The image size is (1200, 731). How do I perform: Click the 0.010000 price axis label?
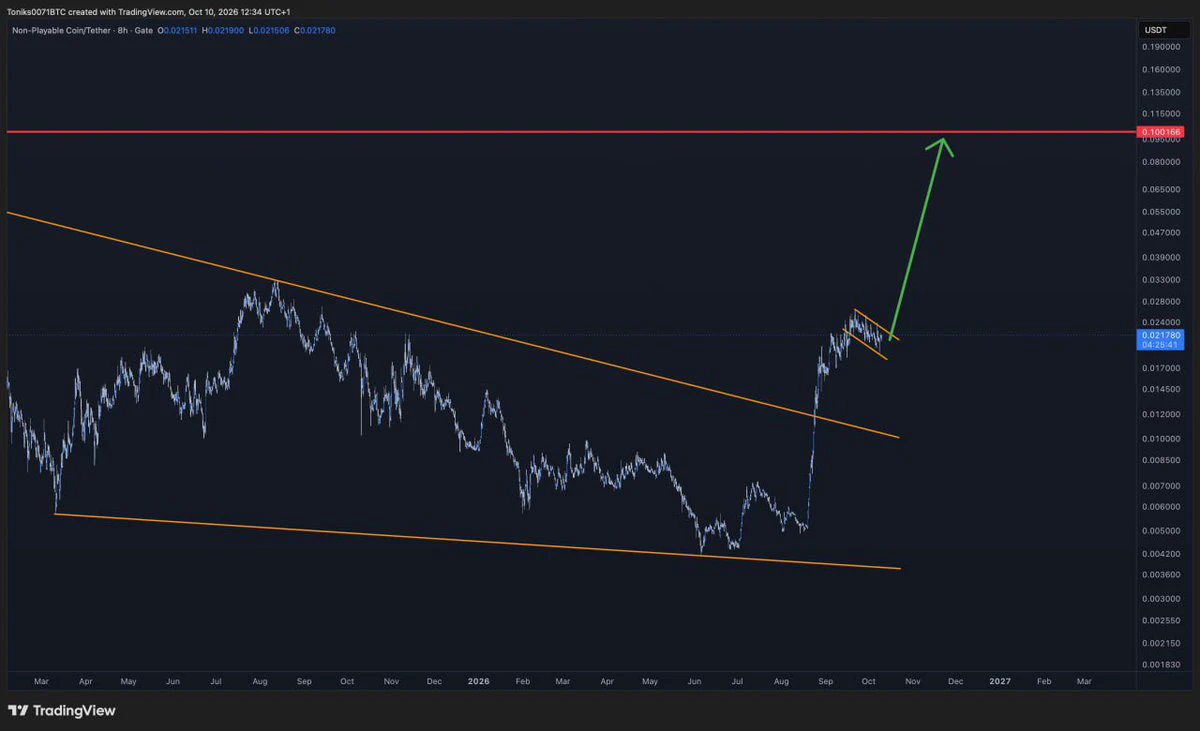coord(1162,439)
